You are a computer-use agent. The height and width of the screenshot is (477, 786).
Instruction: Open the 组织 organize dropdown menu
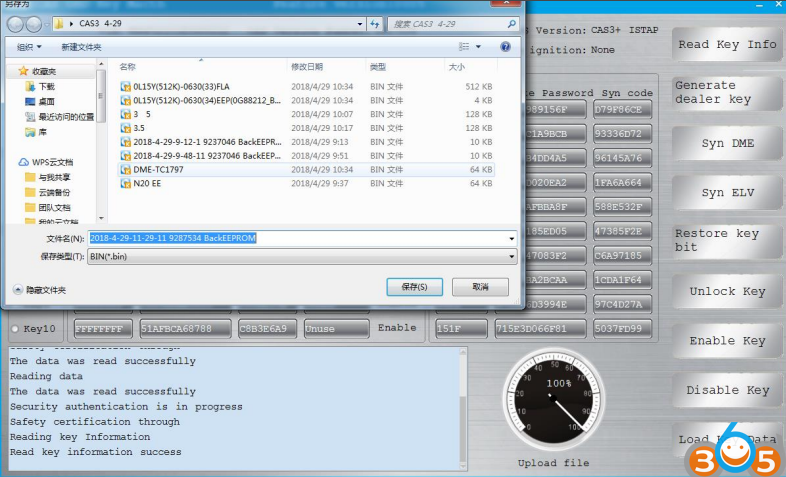pos(28,46)
